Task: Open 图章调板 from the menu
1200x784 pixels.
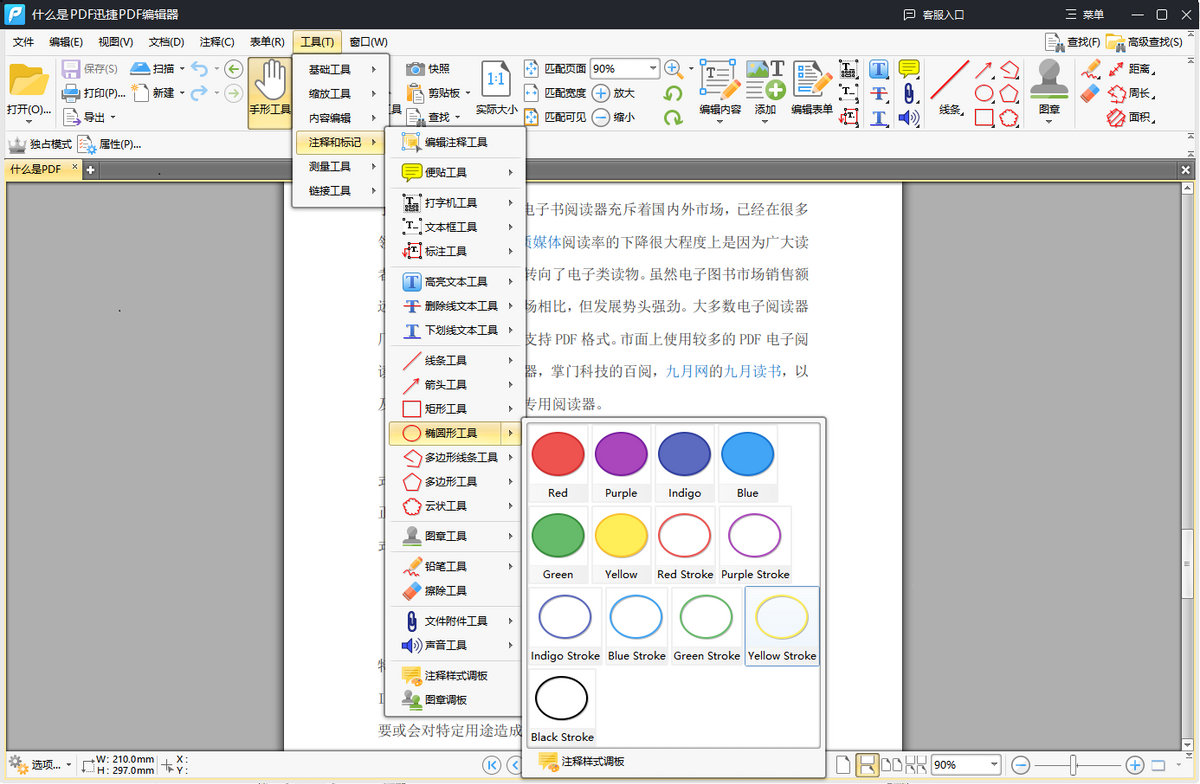Action: 456,700
